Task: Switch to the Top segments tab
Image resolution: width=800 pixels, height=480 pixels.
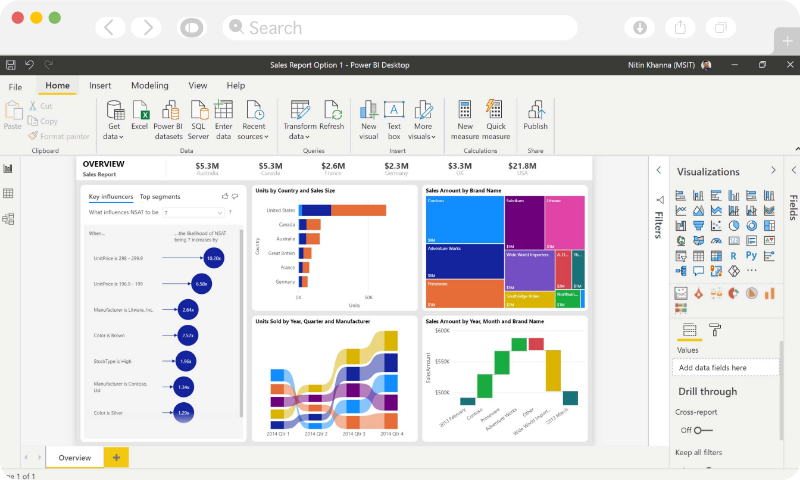Action: tap(160, 197)
